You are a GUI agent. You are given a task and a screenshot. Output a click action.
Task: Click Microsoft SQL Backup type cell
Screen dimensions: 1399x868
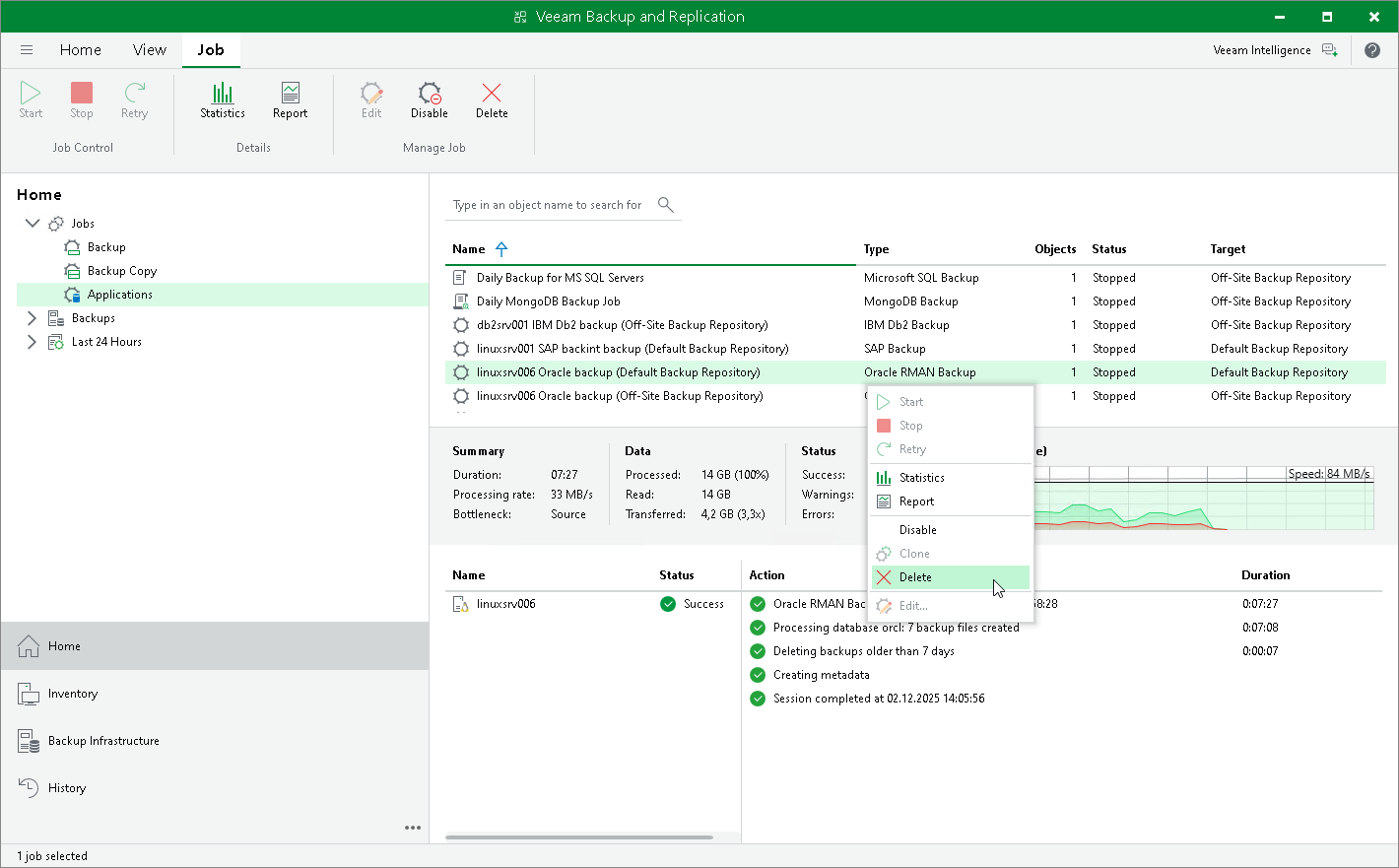tap(921, 278)
